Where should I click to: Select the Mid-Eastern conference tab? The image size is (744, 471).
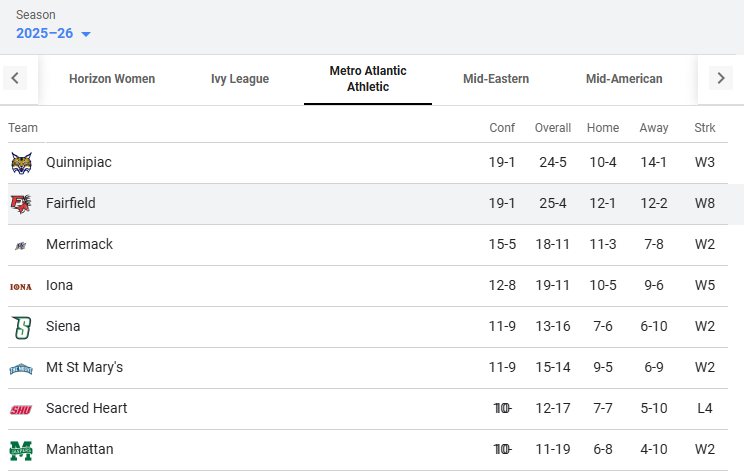pos(496,79)
